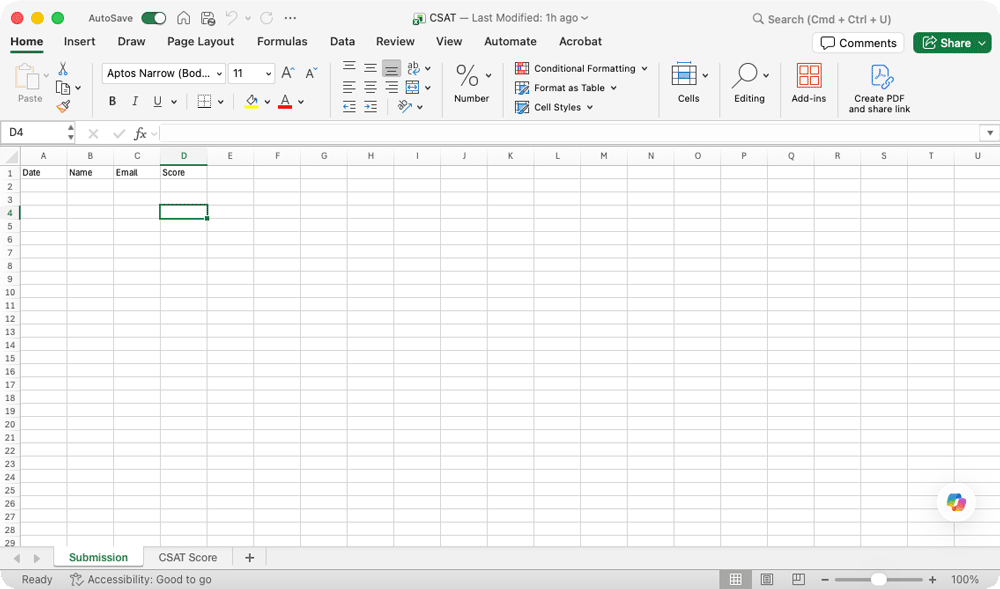Cut selection with the scissors icon

pos(63,68)
